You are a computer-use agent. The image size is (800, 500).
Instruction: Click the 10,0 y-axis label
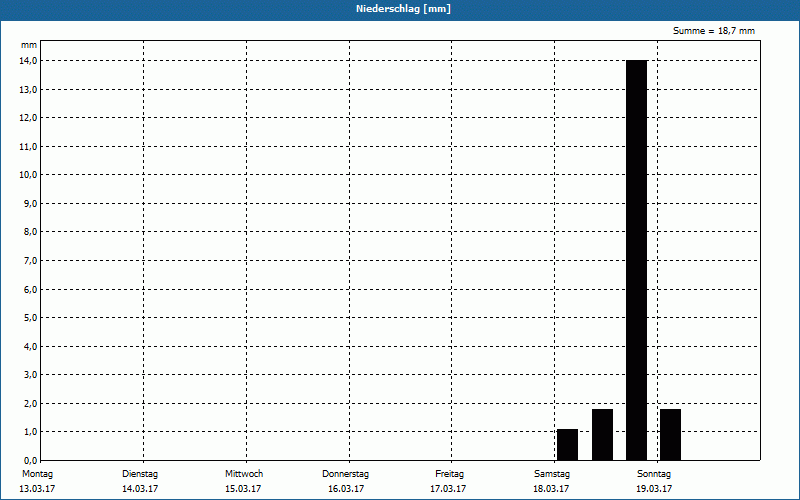tap(29, 175)
